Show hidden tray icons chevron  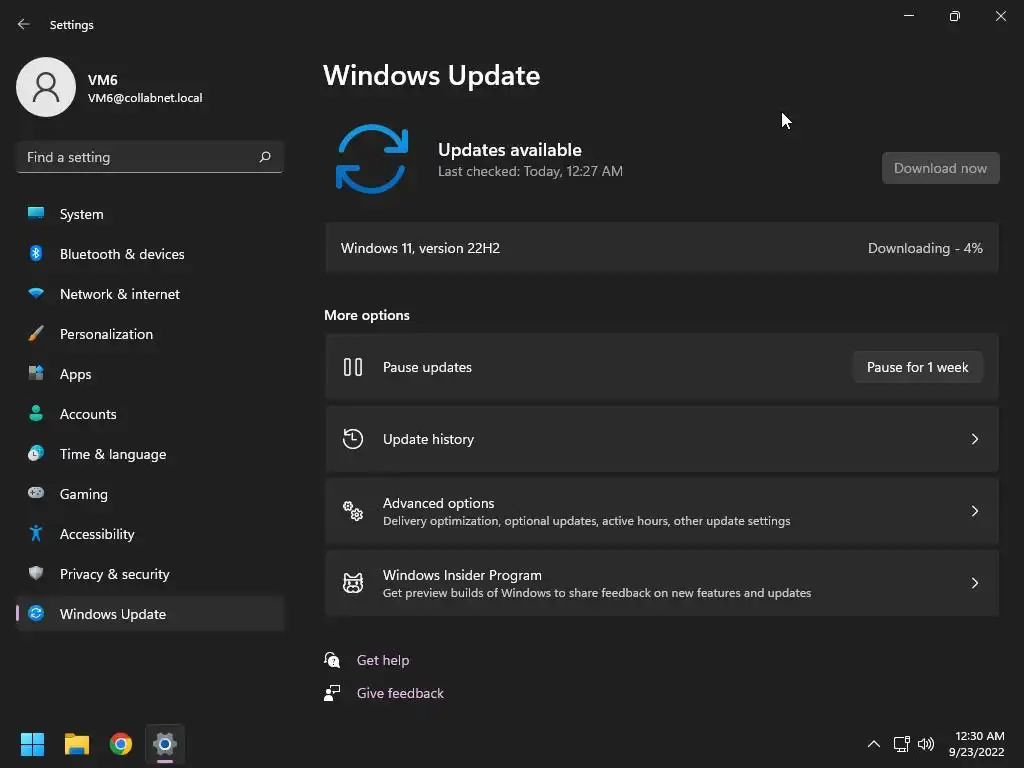coord(874,744)
